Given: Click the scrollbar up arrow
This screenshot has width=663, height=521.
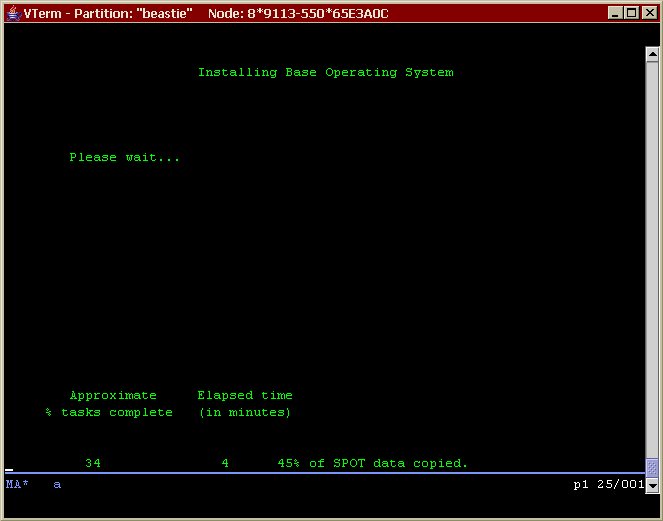Looking at the screenshot, I should click(652, 53).
